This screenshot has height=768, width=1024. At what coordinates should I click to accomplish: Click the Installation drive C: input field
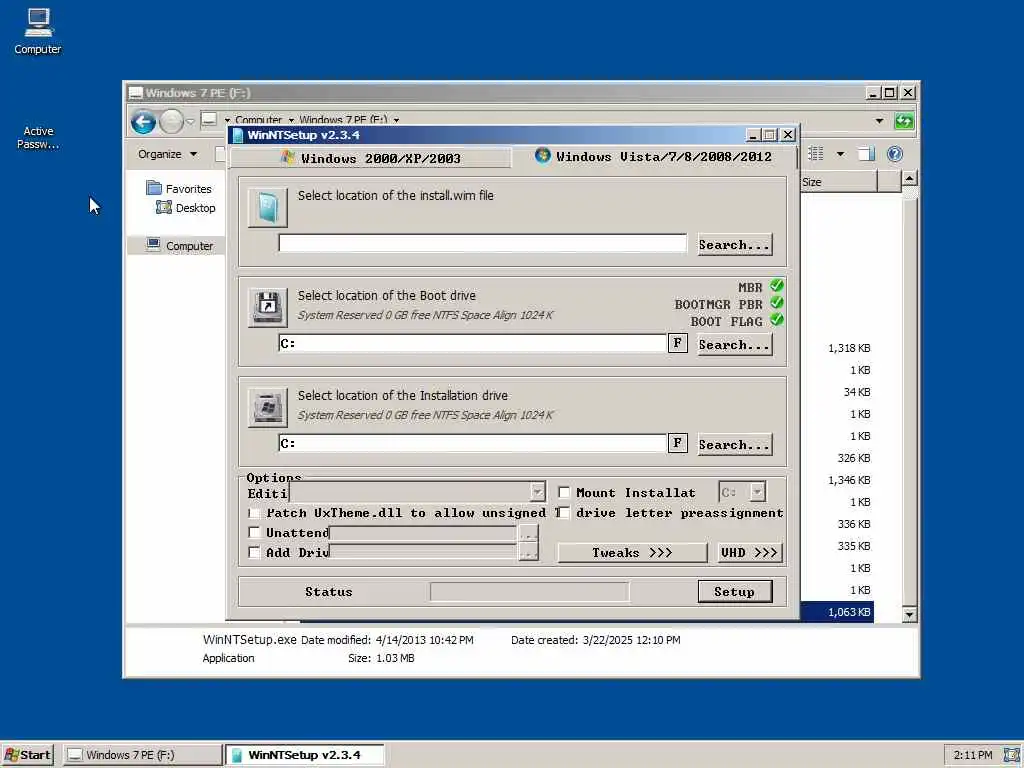473,443
